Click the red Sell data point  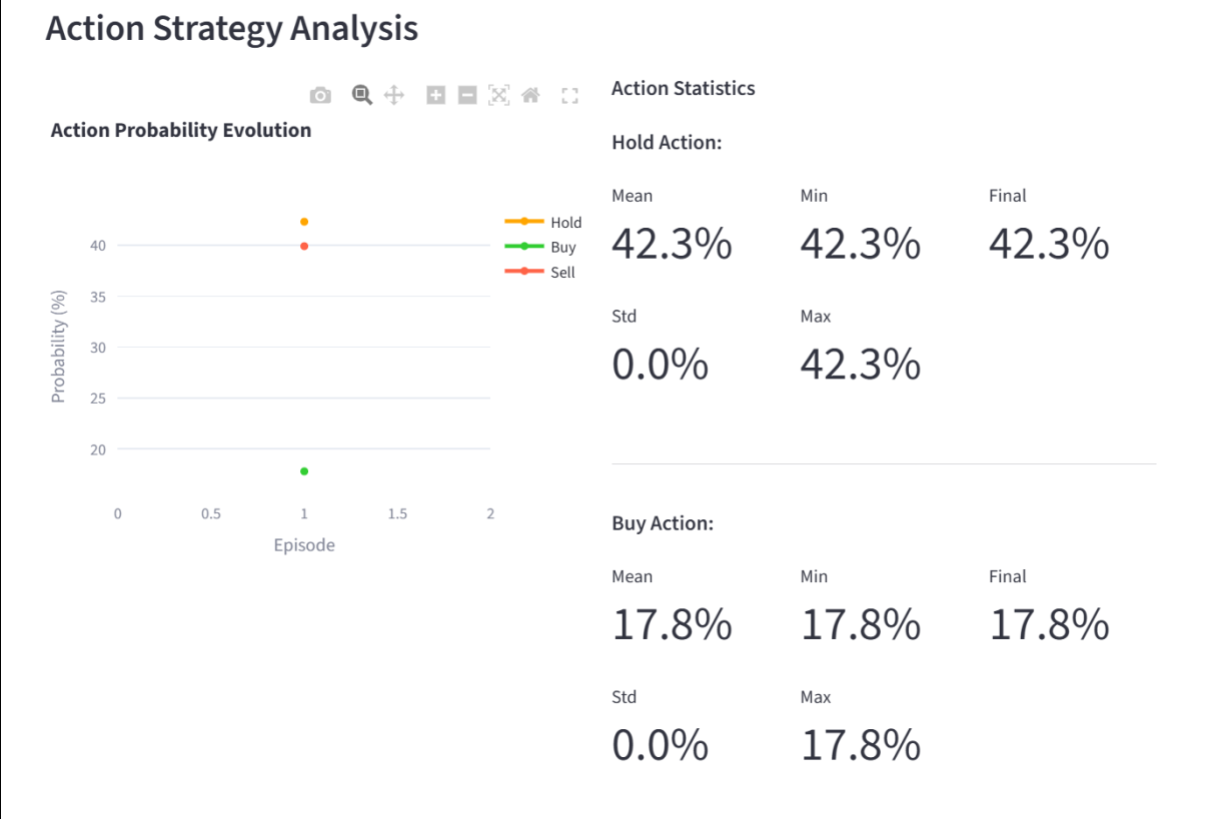pyautogui.click(x=304, y=246)
